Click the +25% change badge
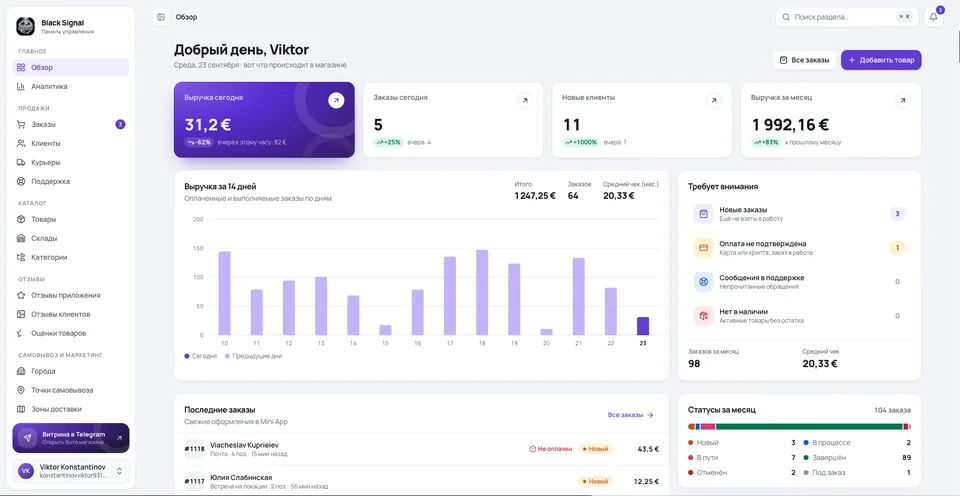 389,142
